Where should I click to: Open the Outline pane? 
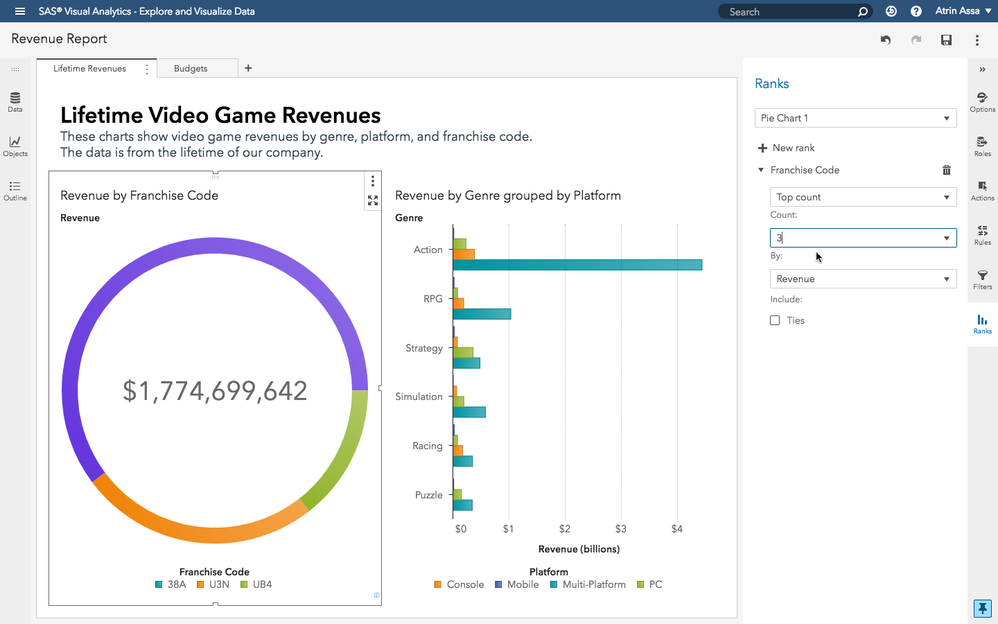click(x=15, y=190)
